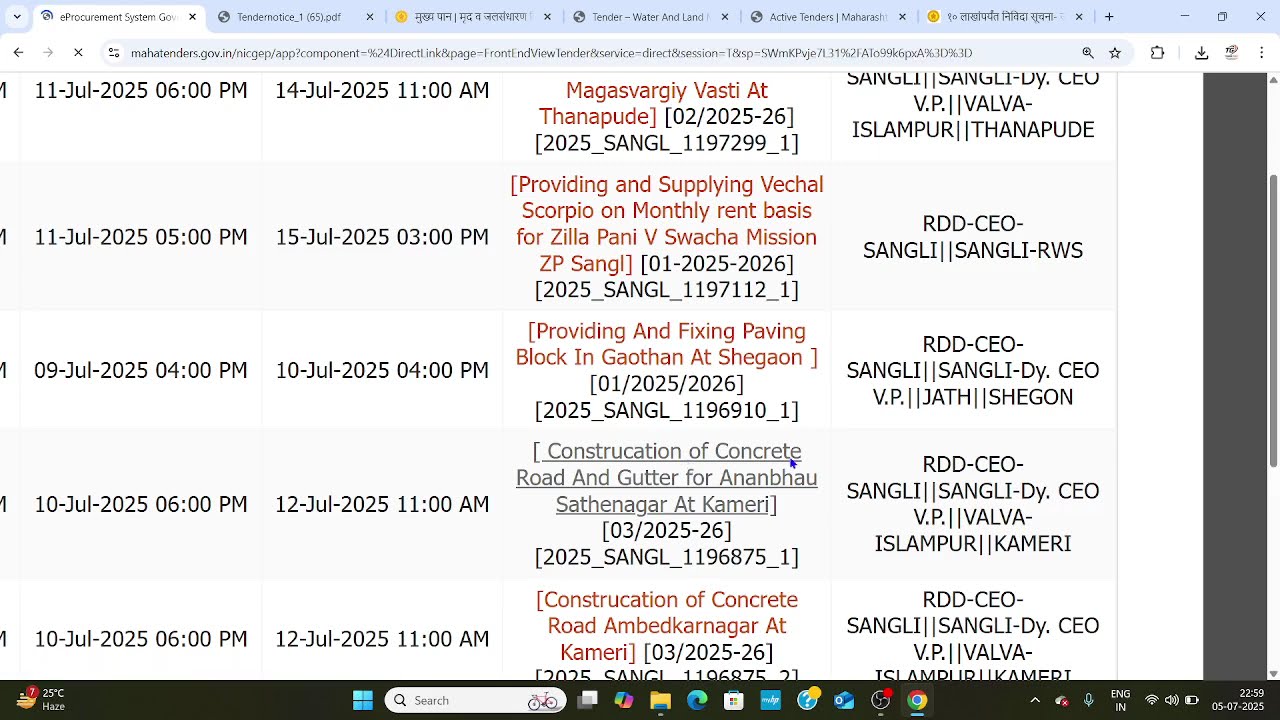Switch to Active Tenders | Maharashtra tab

(828, 17)
